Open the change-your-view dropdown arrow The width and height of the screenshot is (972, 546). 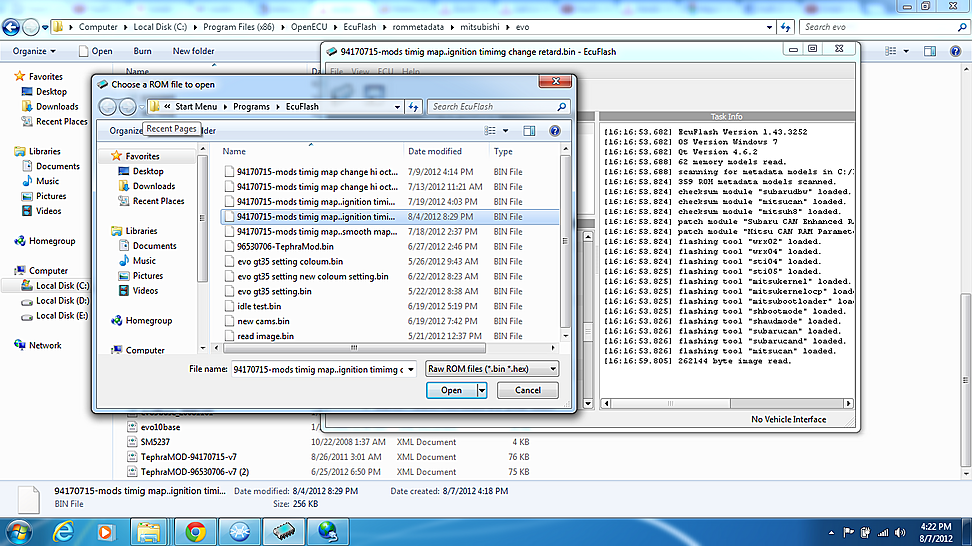pyautogui.click(x=507, y=130)
